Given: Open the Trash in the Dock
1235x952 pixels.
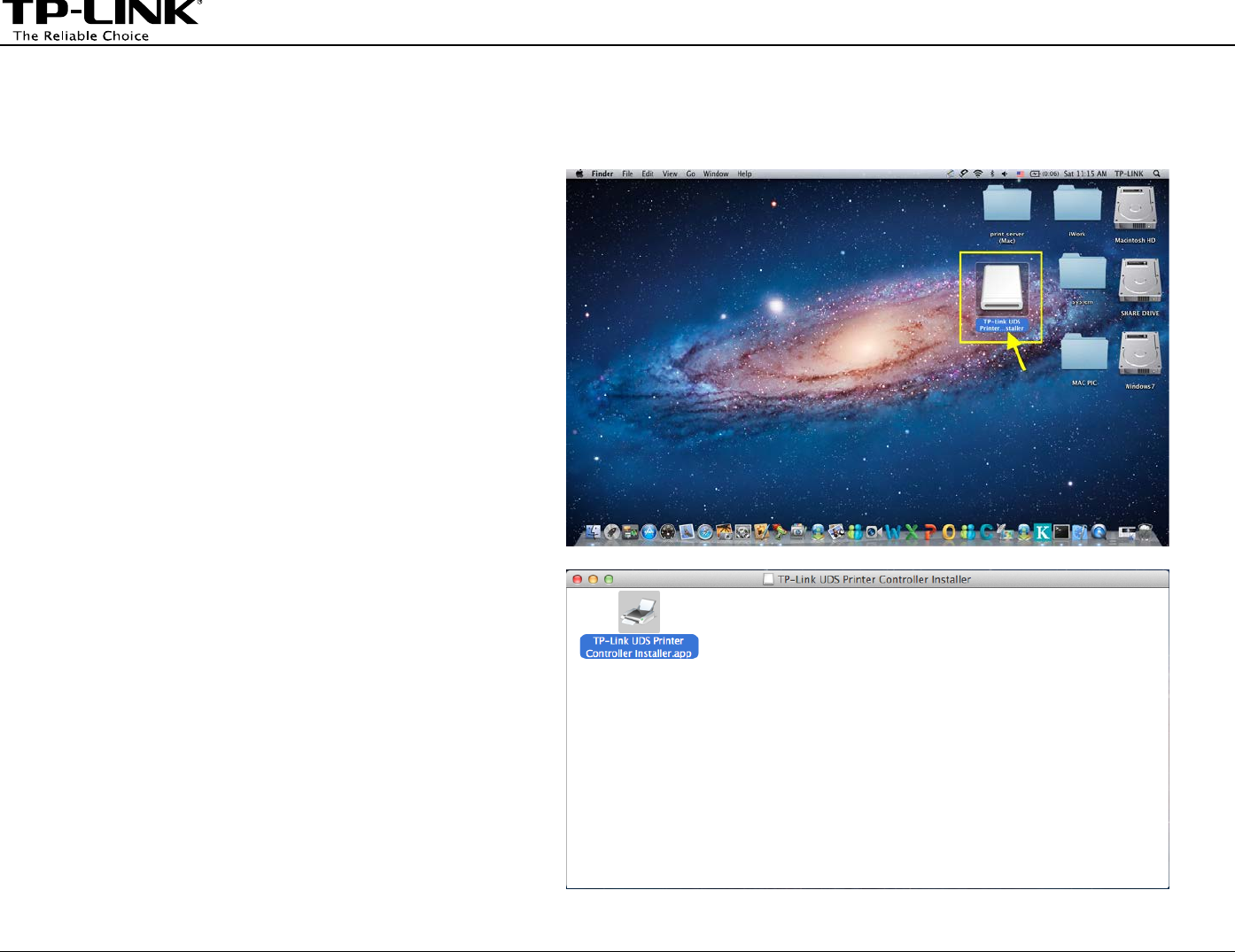Looking at the screenshot, I should pos(1146,532).
